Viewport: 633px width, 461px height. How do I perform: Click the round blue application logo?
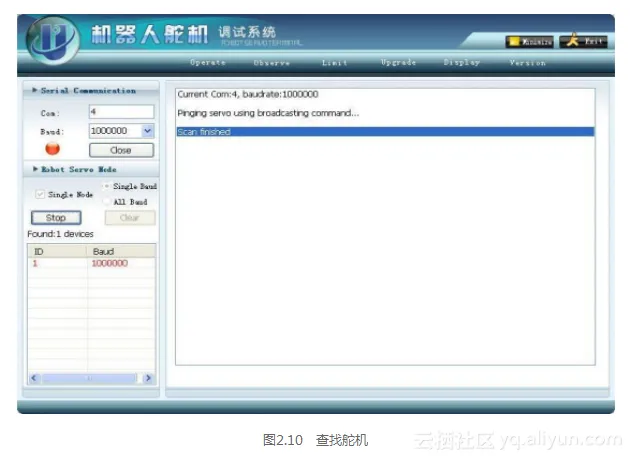[x=52, y=40]
